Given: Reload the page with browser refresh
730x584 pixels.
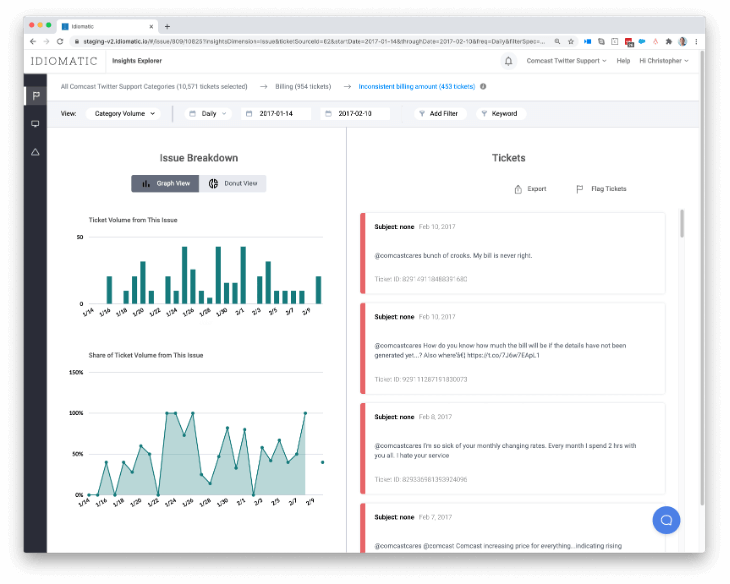Looking at the screenshot, I should tap(60, 42).
